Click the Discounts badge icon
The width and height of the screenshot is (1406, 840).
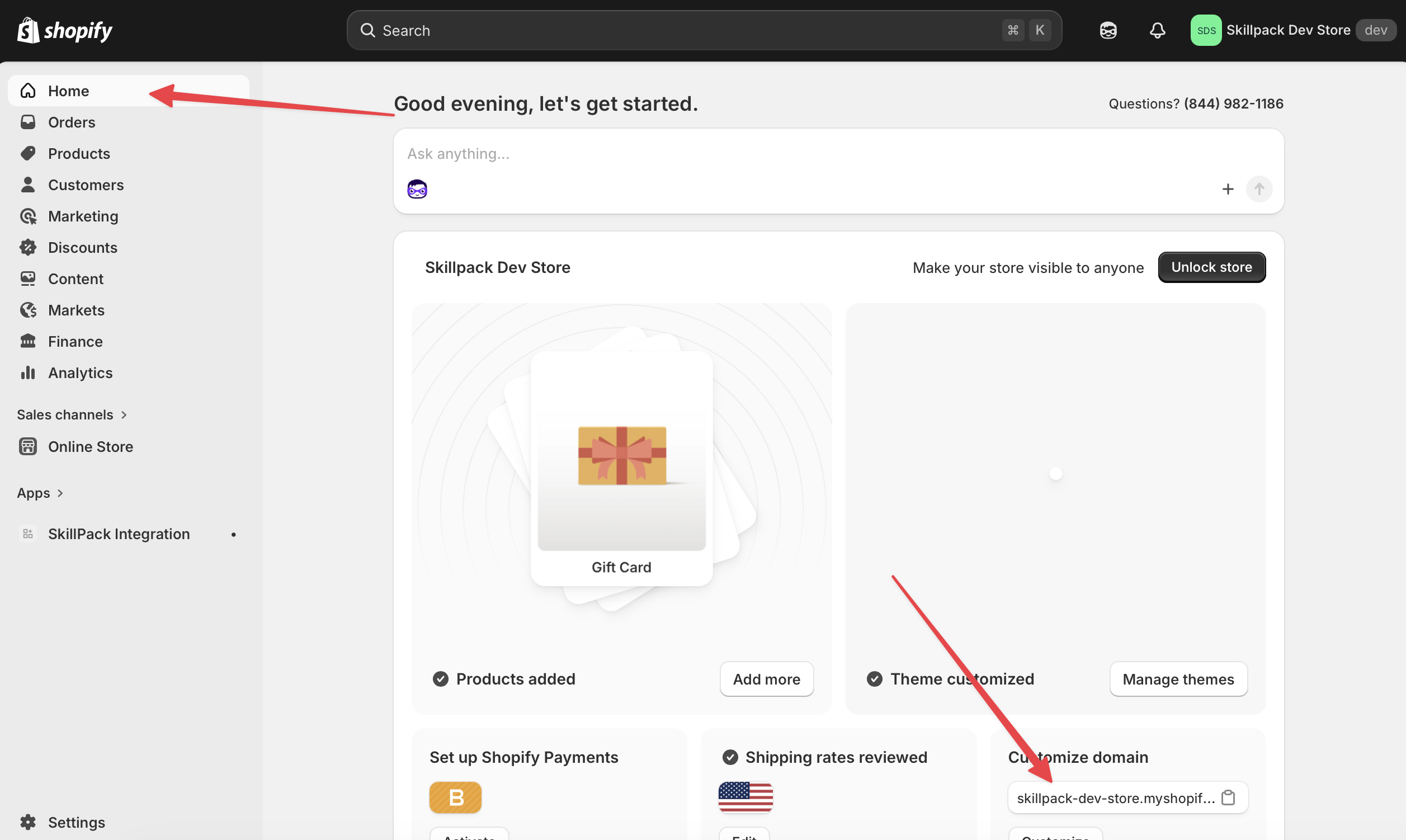coord(28,247)
